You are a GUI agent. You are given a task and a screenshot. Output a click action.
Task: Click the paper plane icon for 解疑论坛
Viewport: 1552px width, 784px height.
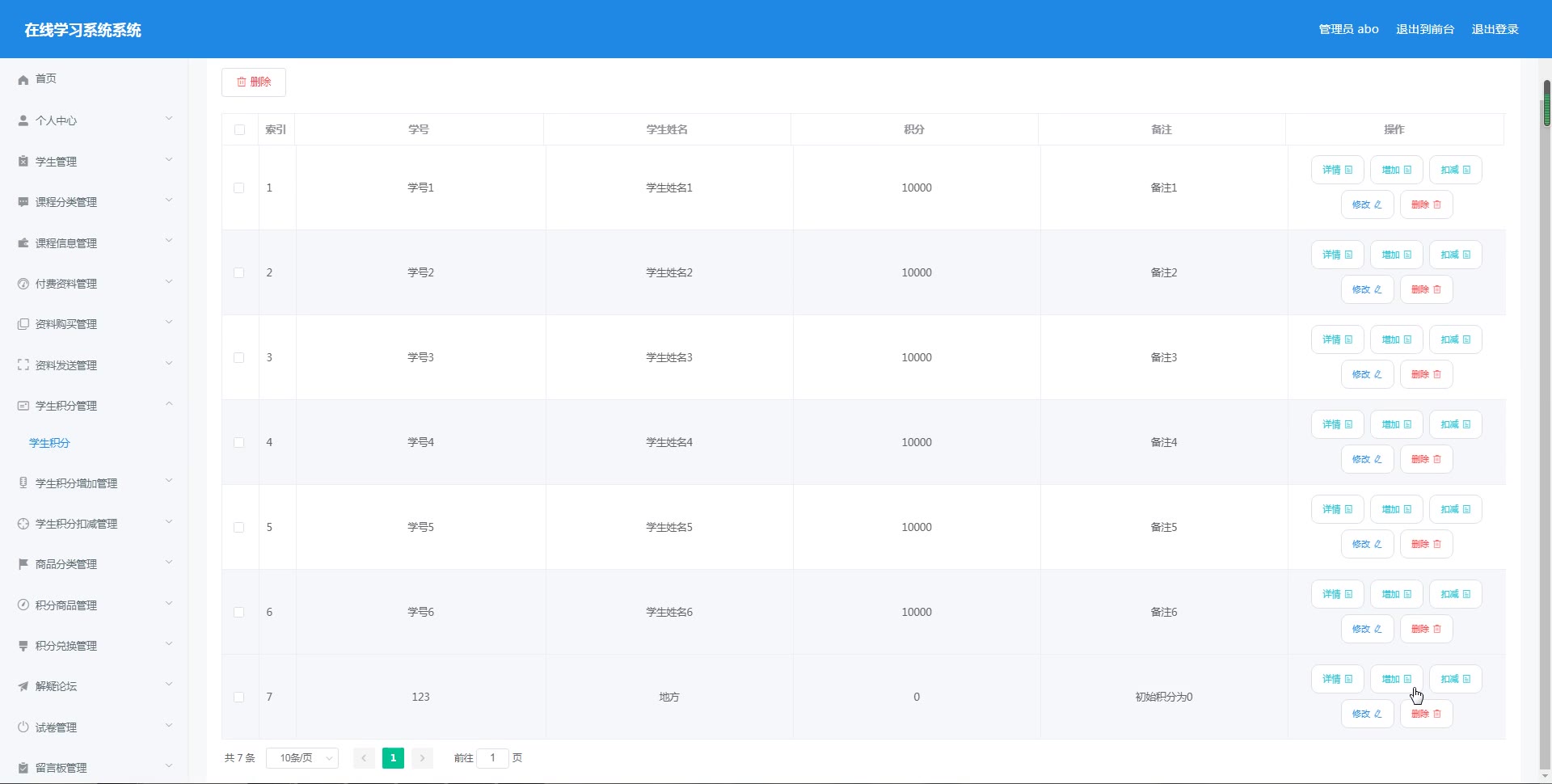23,686
